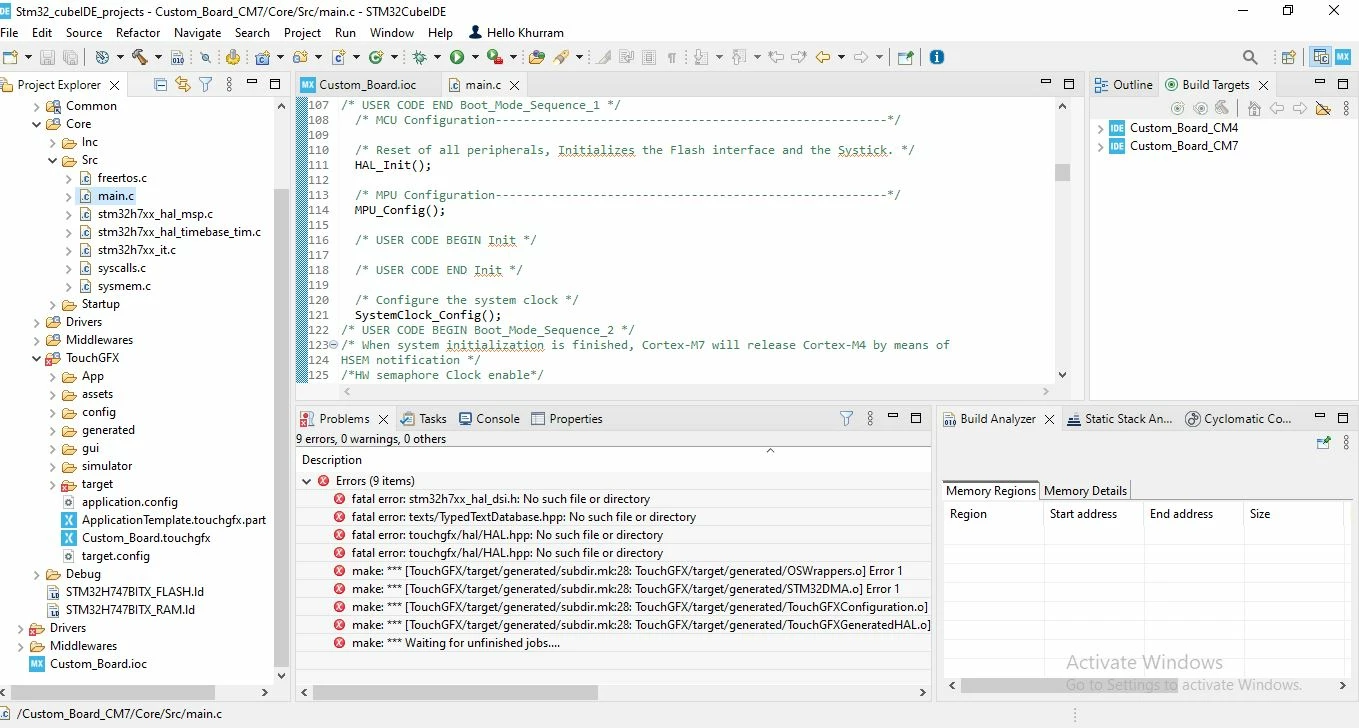Image resolution: width=1359 pixels, height=728 pixels.
Task: Select the Memory Details tab
Action: click(1085, 491)
